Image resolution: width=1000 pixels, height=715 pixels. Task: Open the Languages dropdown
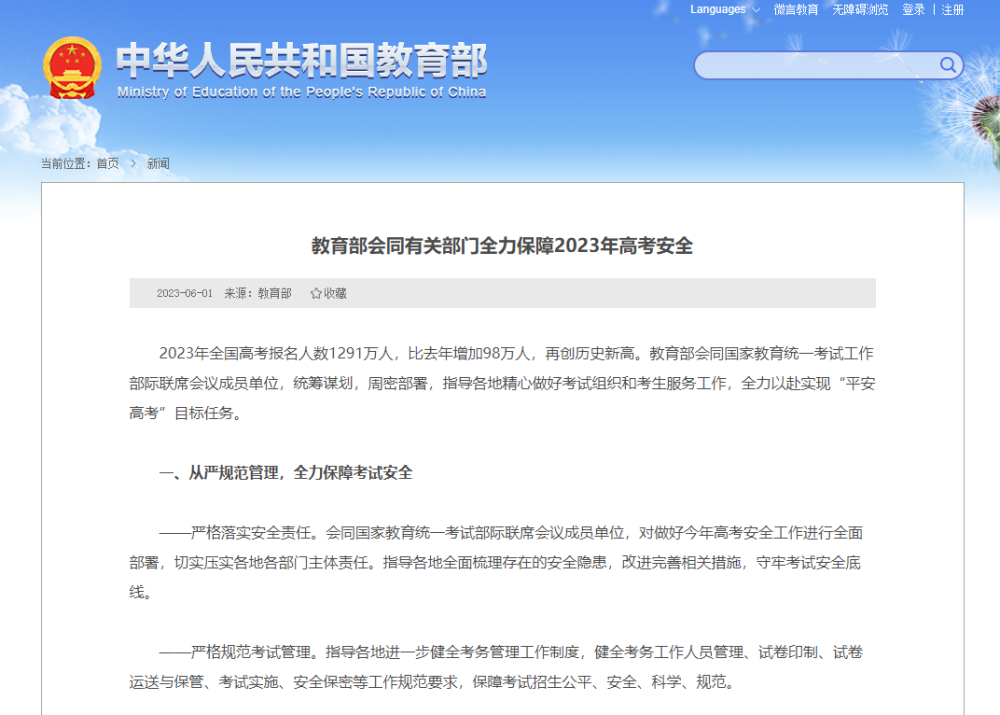tap(725, 10)
